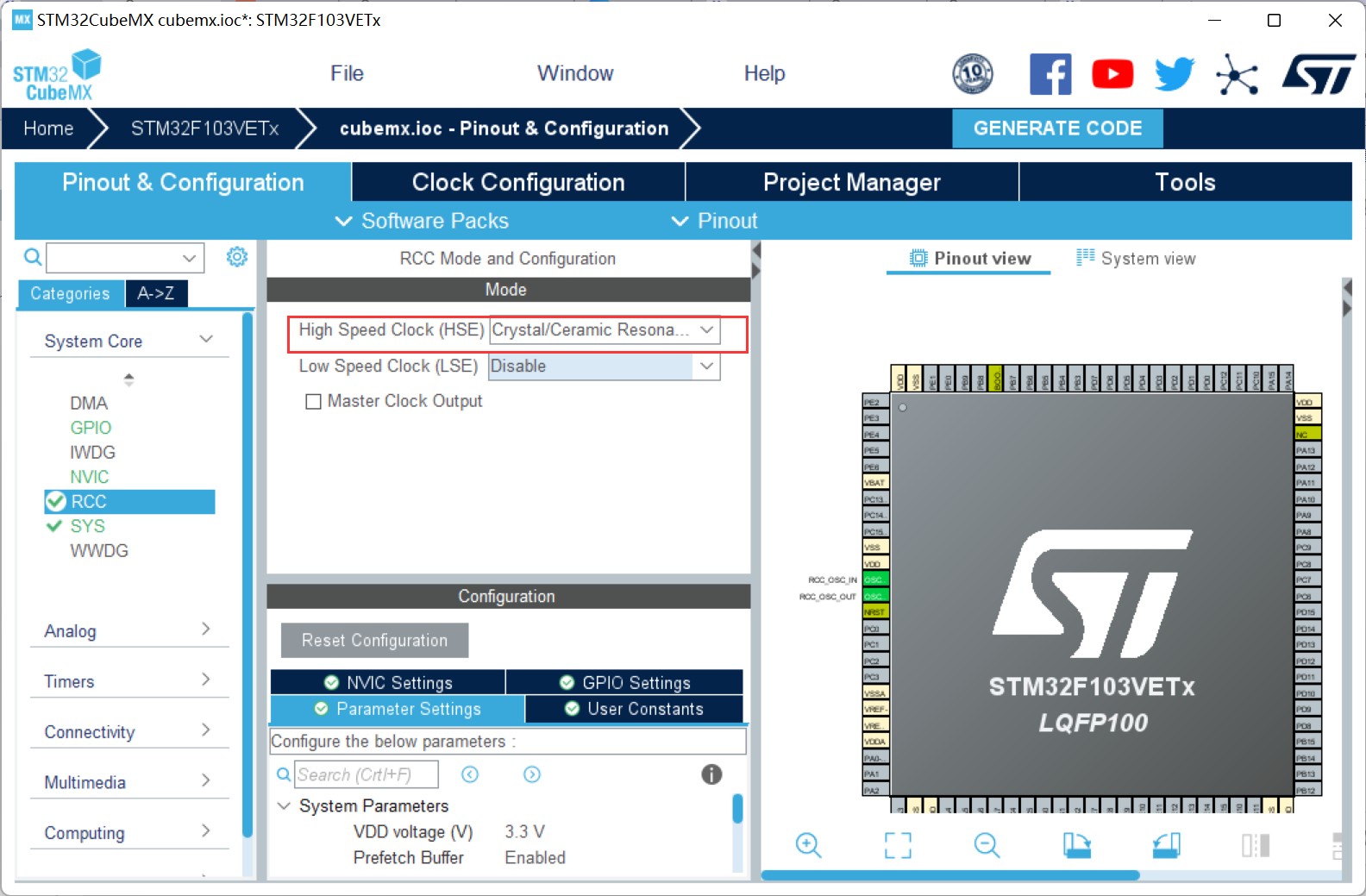Zoom out of the chip pinout
1366x896 pixels.
click(x=987, y=845)
